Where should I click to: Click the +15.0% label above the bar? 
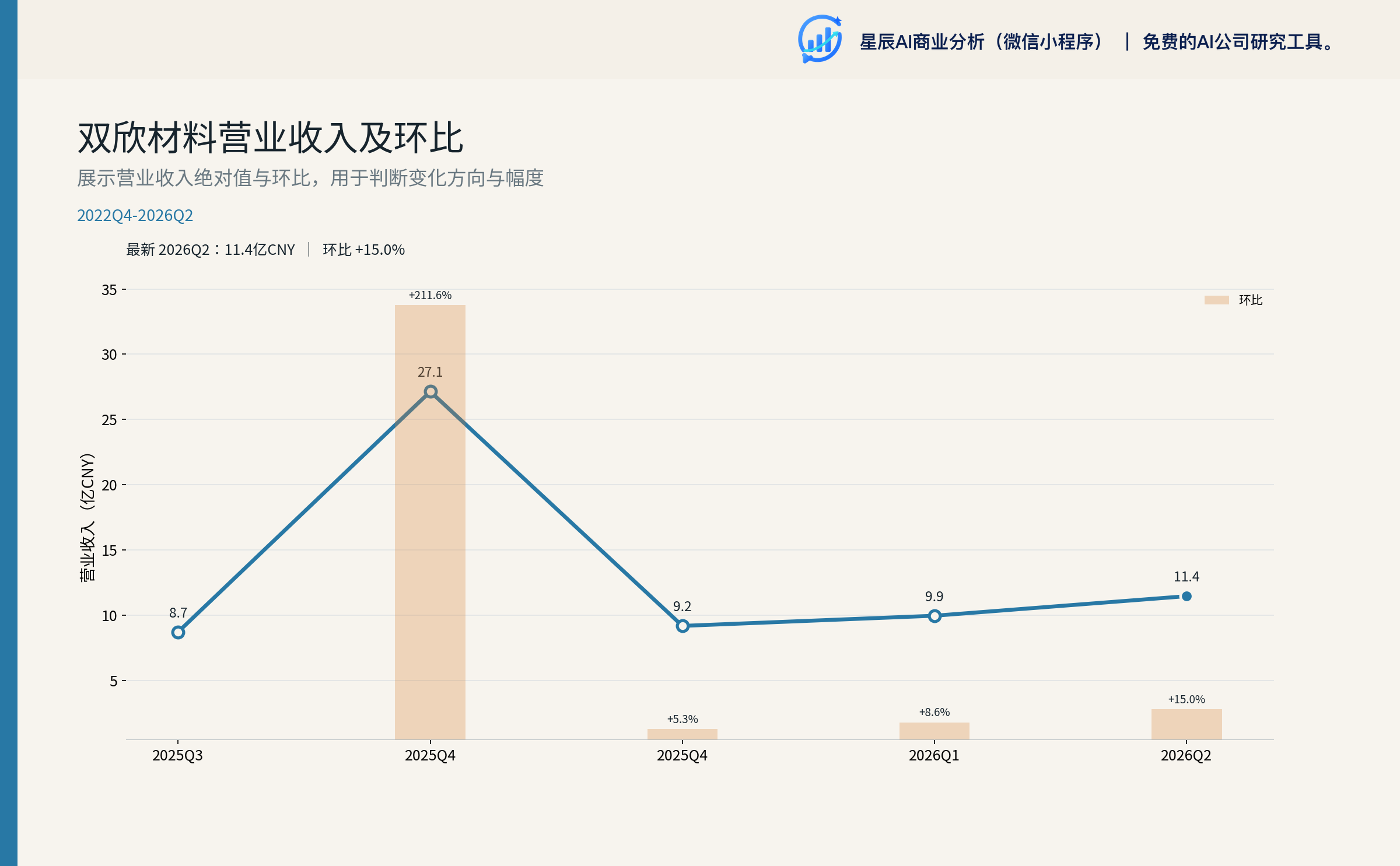point(1186,699)
